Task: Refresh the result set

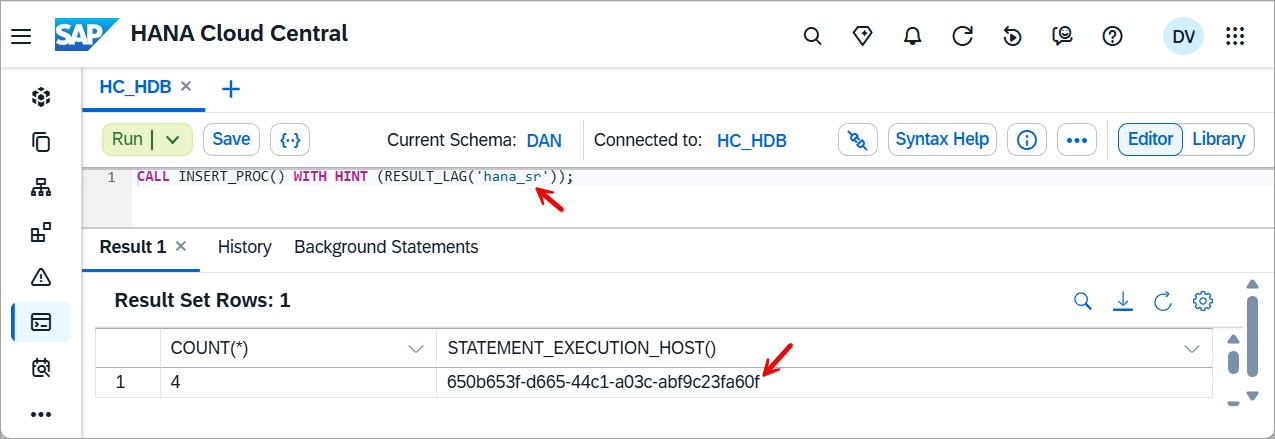Action: [1163, 301]
